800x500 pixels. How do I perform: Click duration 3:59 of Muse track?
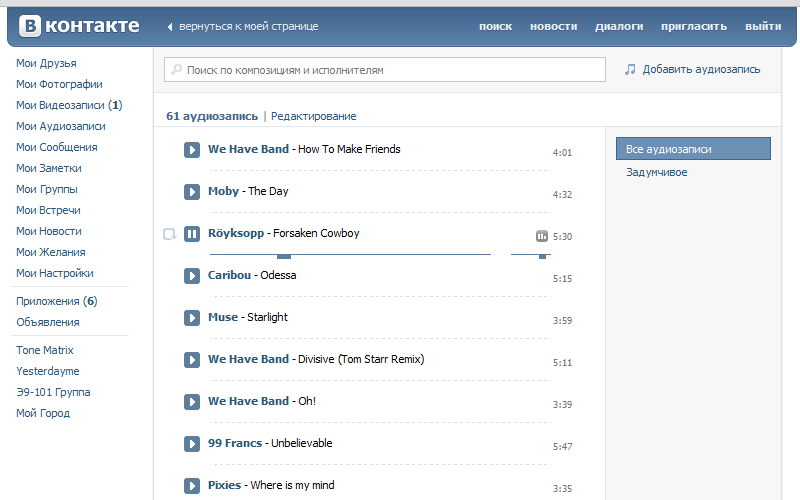(562, 320)
